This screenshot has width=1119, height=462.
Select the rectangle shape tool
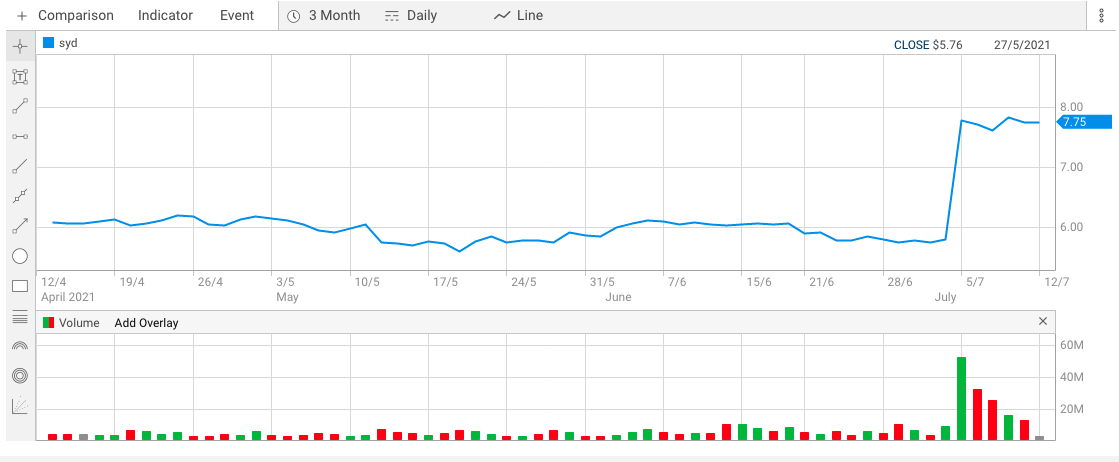click(20, 286)
